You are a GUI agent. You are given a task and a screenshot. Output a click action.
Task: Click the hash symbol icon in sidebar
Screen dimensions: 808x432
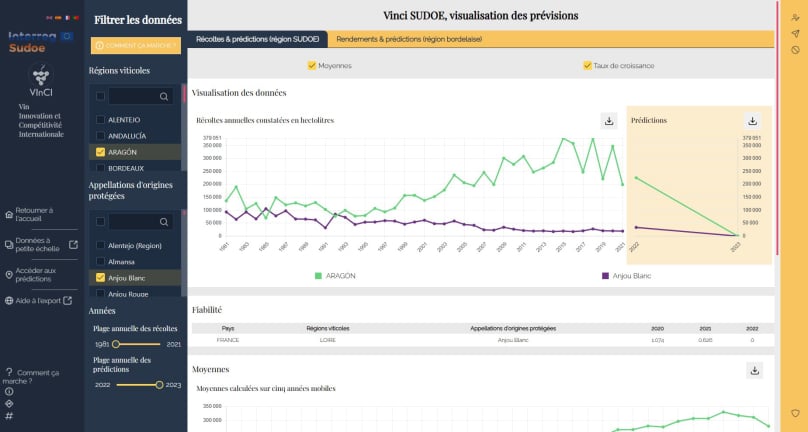(x=9, y=416)
